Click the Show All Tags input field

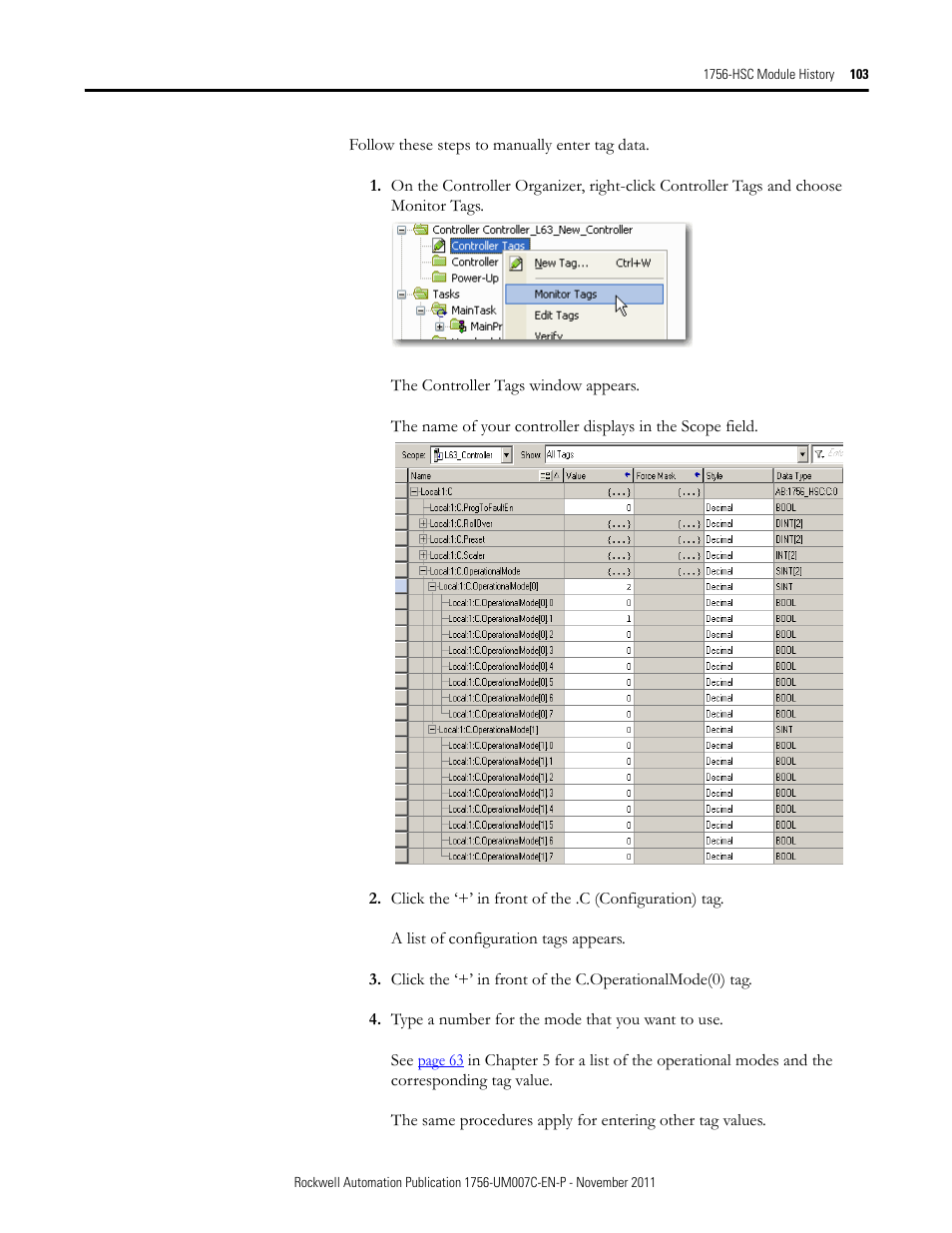[671, 455]
